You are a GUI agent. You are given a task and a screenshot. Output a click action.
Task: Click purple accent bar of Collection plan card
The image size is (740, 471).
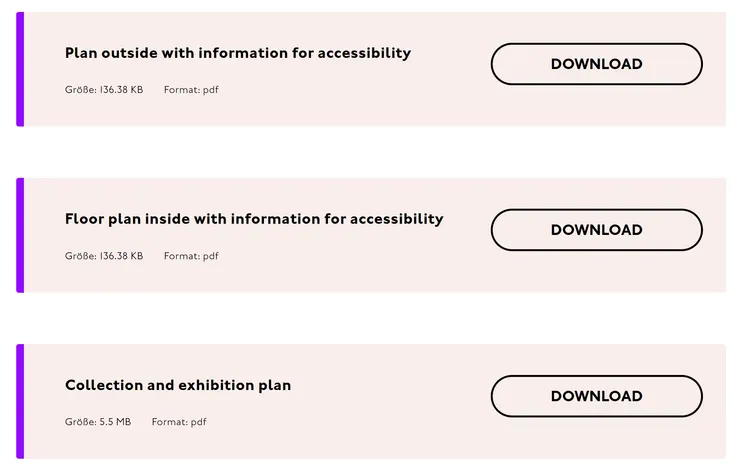coord(19,402)
